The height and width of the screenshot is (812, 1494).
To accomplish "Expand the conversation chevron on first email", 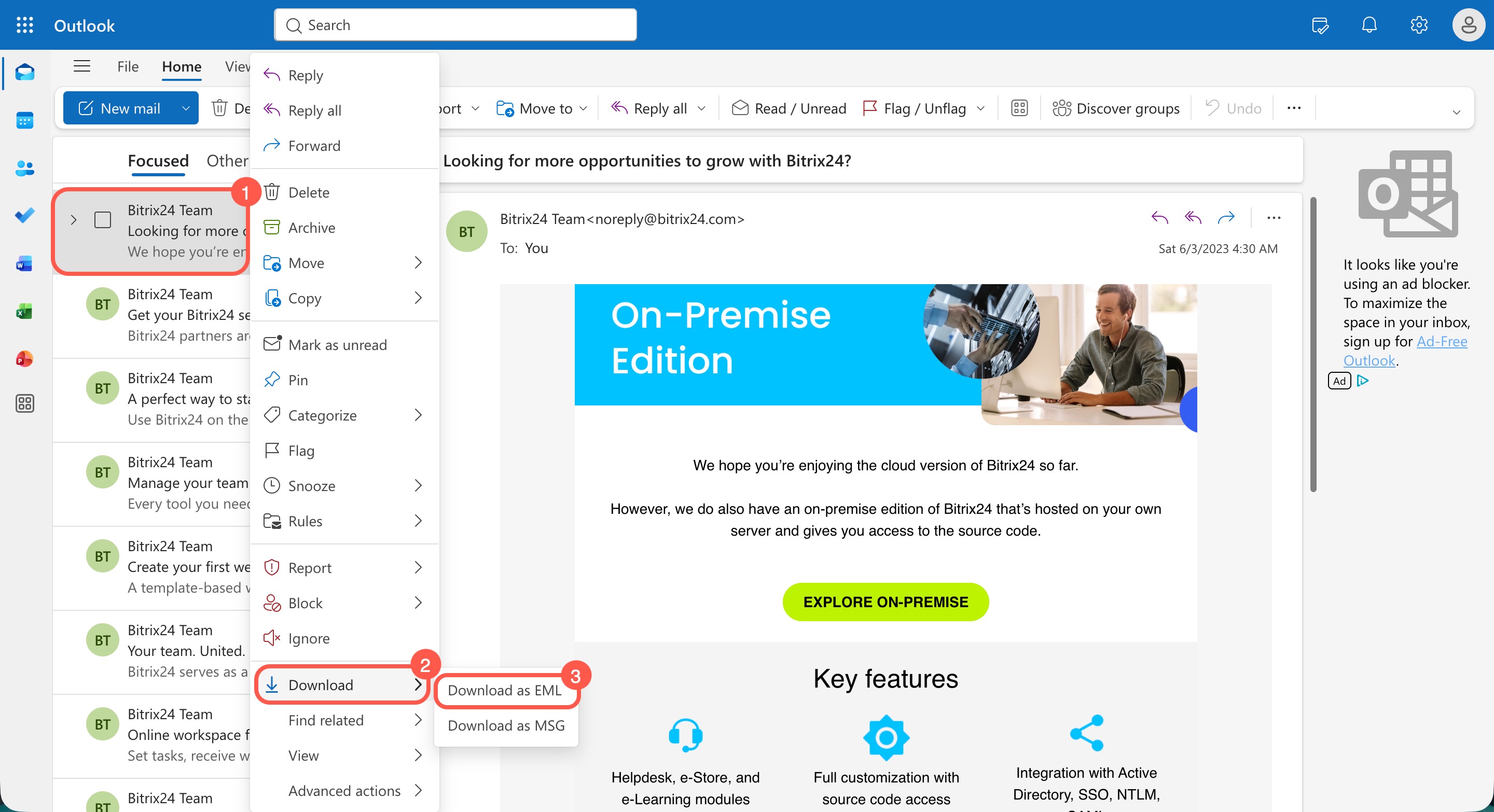I will tap(74, 220).
